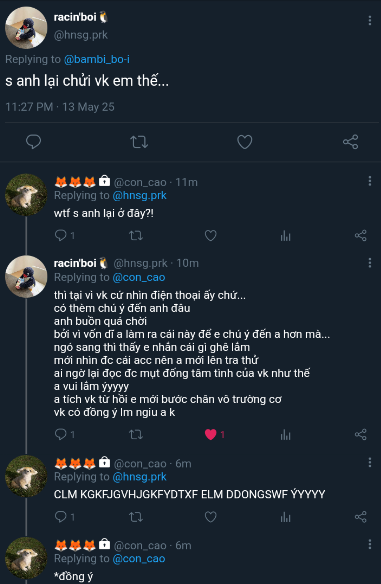Image resolution: width=381 pixels, height=584 pixels.
Task: View analytics of 'wtf s anh' reply
Action: (x=286, y=235)
